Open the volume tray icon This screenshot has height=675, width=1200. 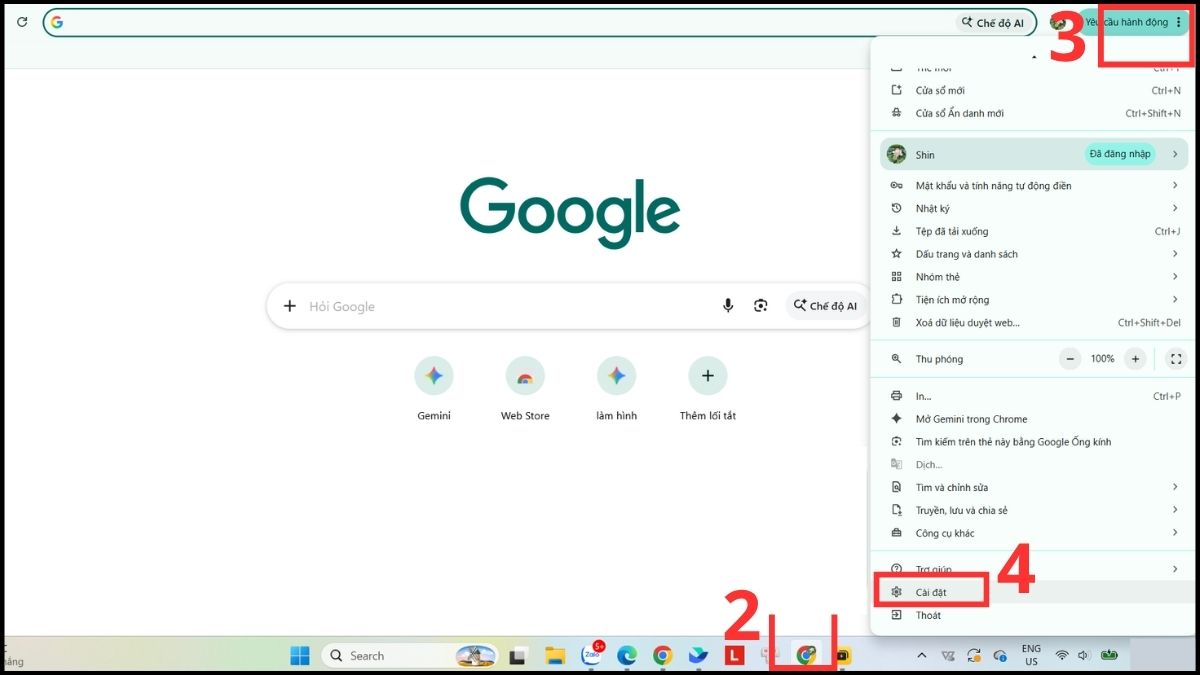(1083, 656)
